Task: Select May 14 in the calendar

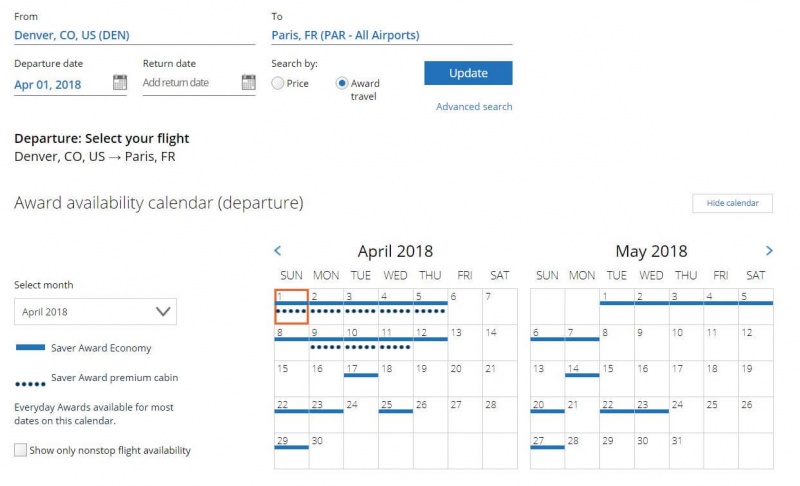Action: point(582,378)
